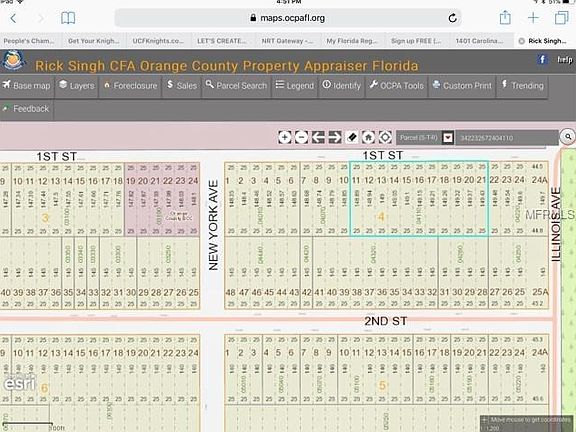Switch to the LET'S CREATE... tab

tap(223, 41)
